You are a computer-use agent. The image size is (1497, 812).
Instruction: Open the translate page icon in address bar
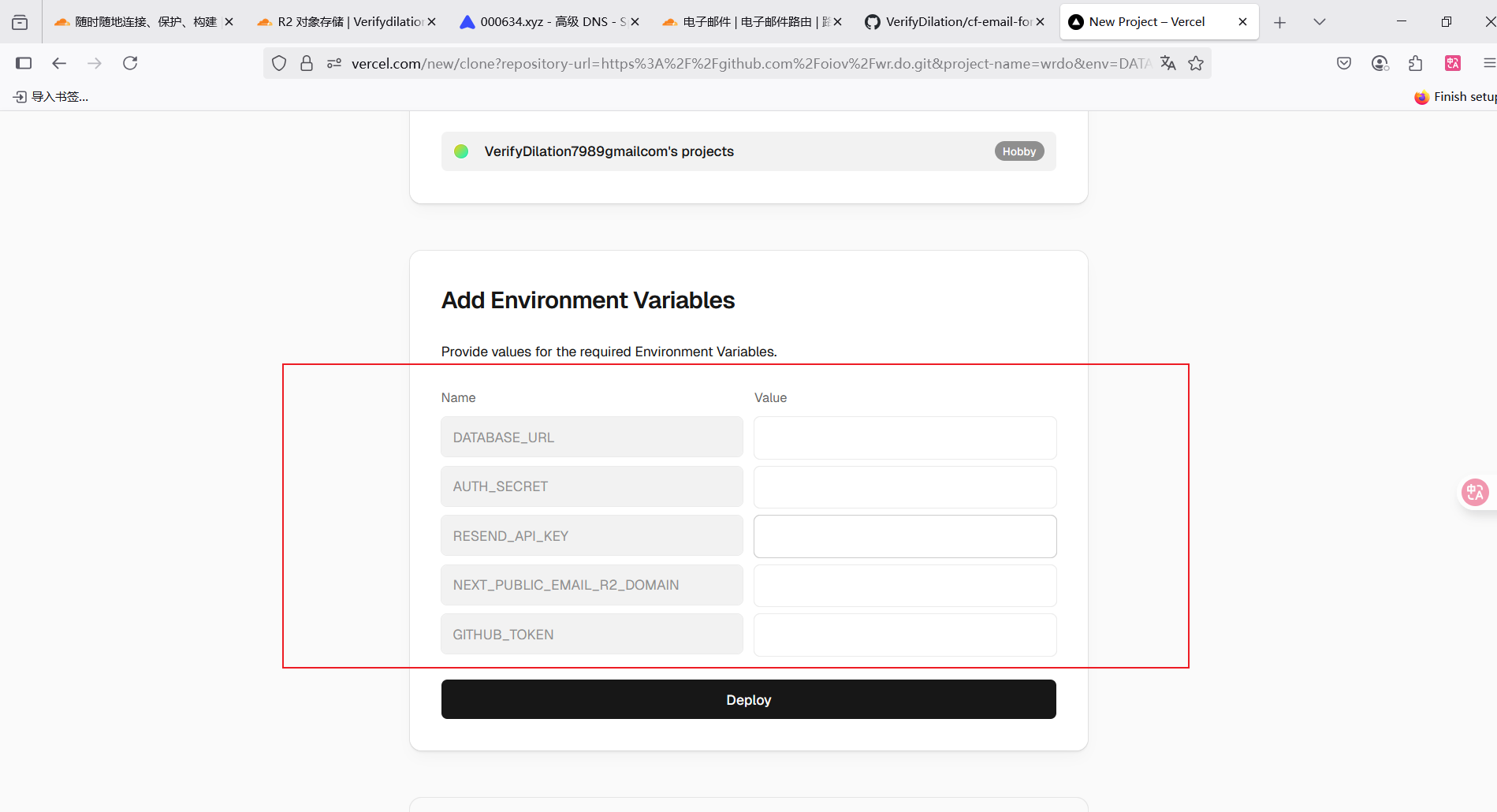(1168, 63)
